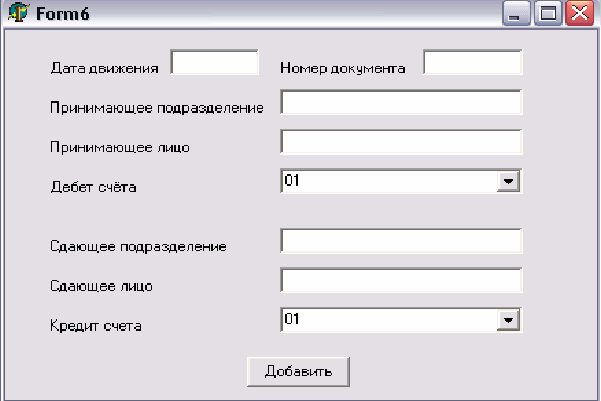
Task: Click the Номер документа text box
Action: pos(473,63)
